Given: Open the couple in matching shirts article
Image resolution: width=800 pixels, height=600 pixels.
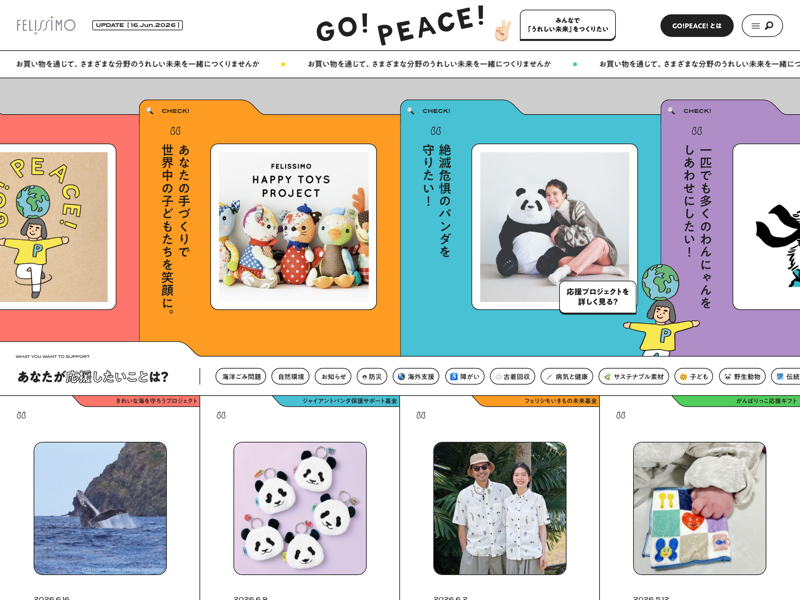Looking at the screenshot, I should point(499,508).
